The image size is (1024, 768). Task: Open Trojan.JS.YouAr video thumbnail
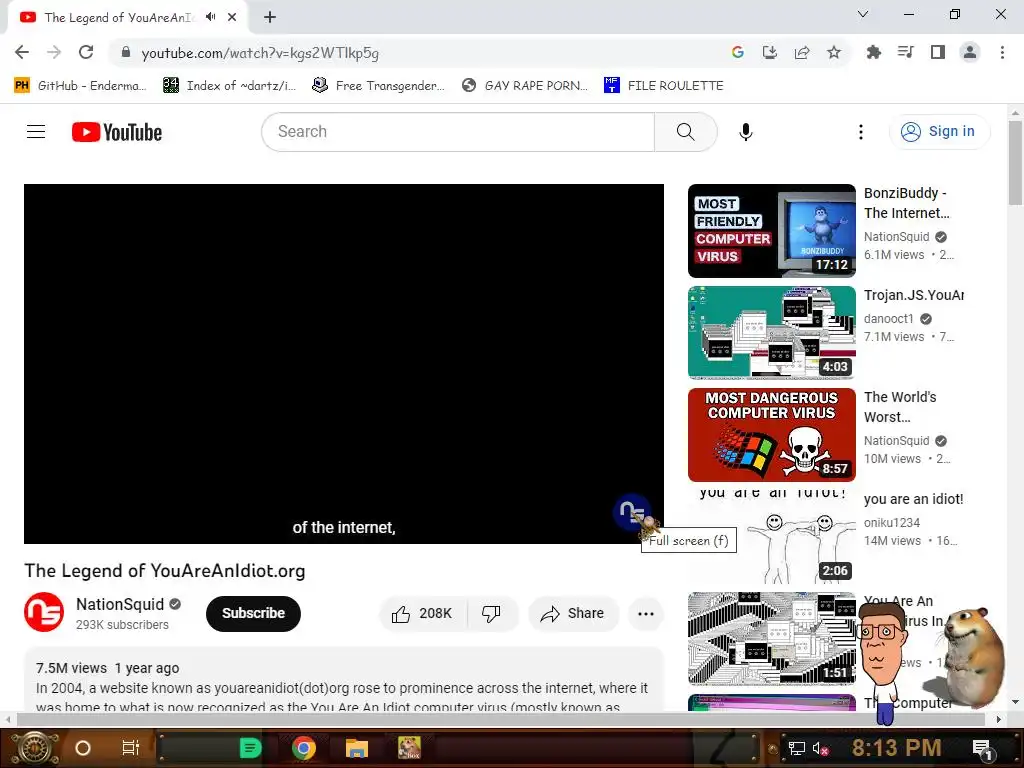(771, 332)
